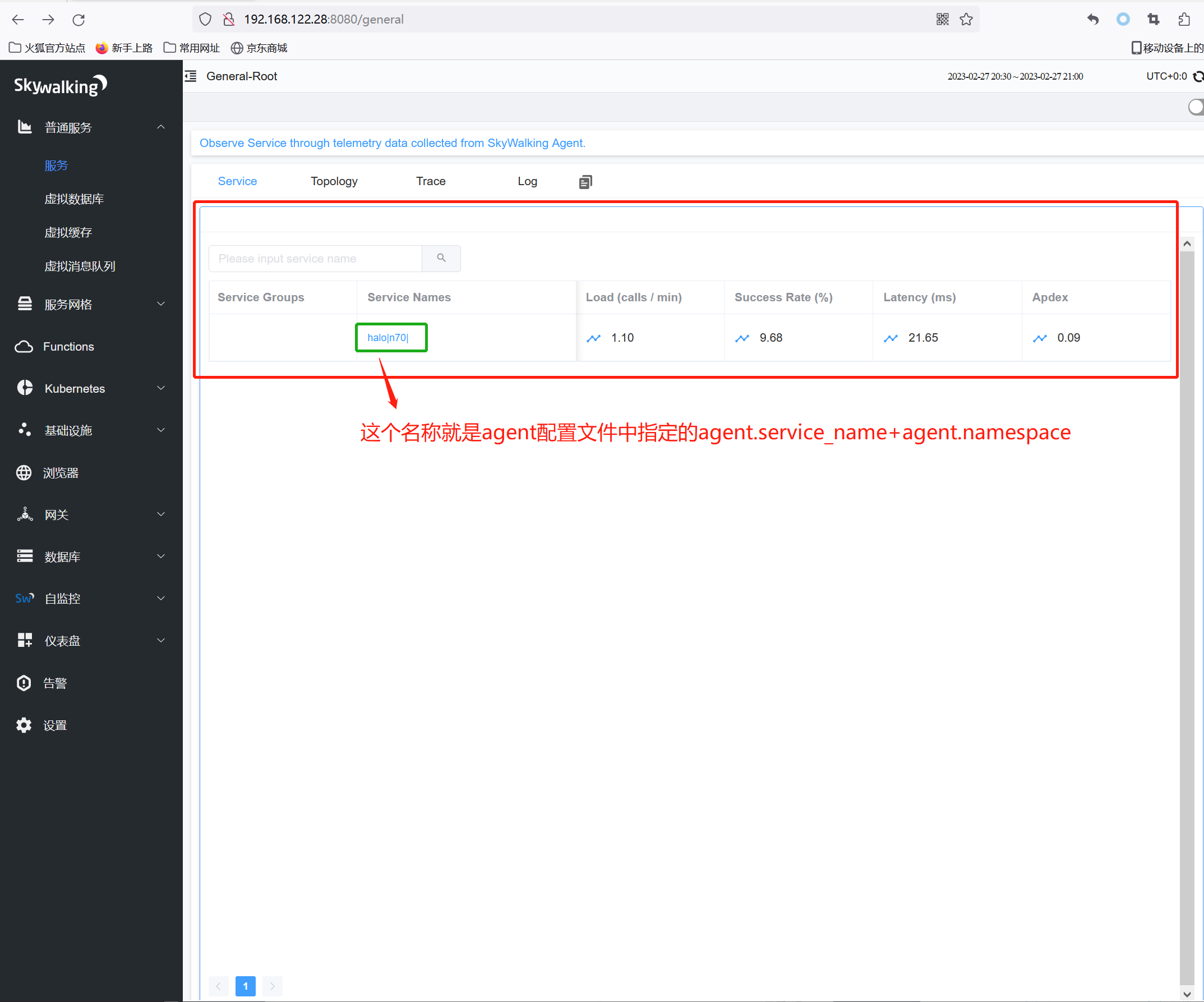Click the dashboard/report icon next to Log
The image size is (1204, 1002).
pyautogui.click(x=585, y=181)
